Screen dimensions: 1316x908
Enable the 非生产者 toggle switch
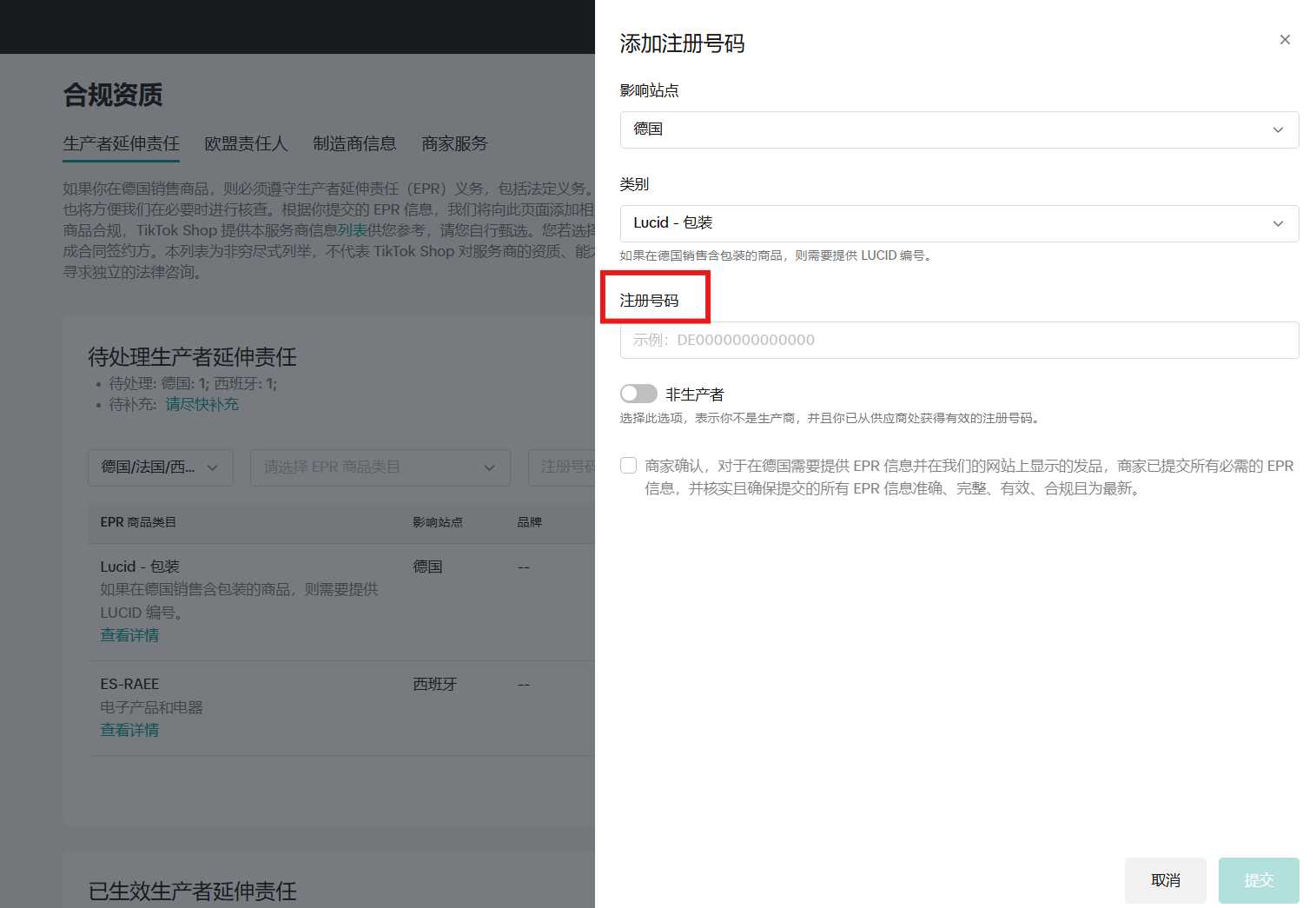pos(638,393)
